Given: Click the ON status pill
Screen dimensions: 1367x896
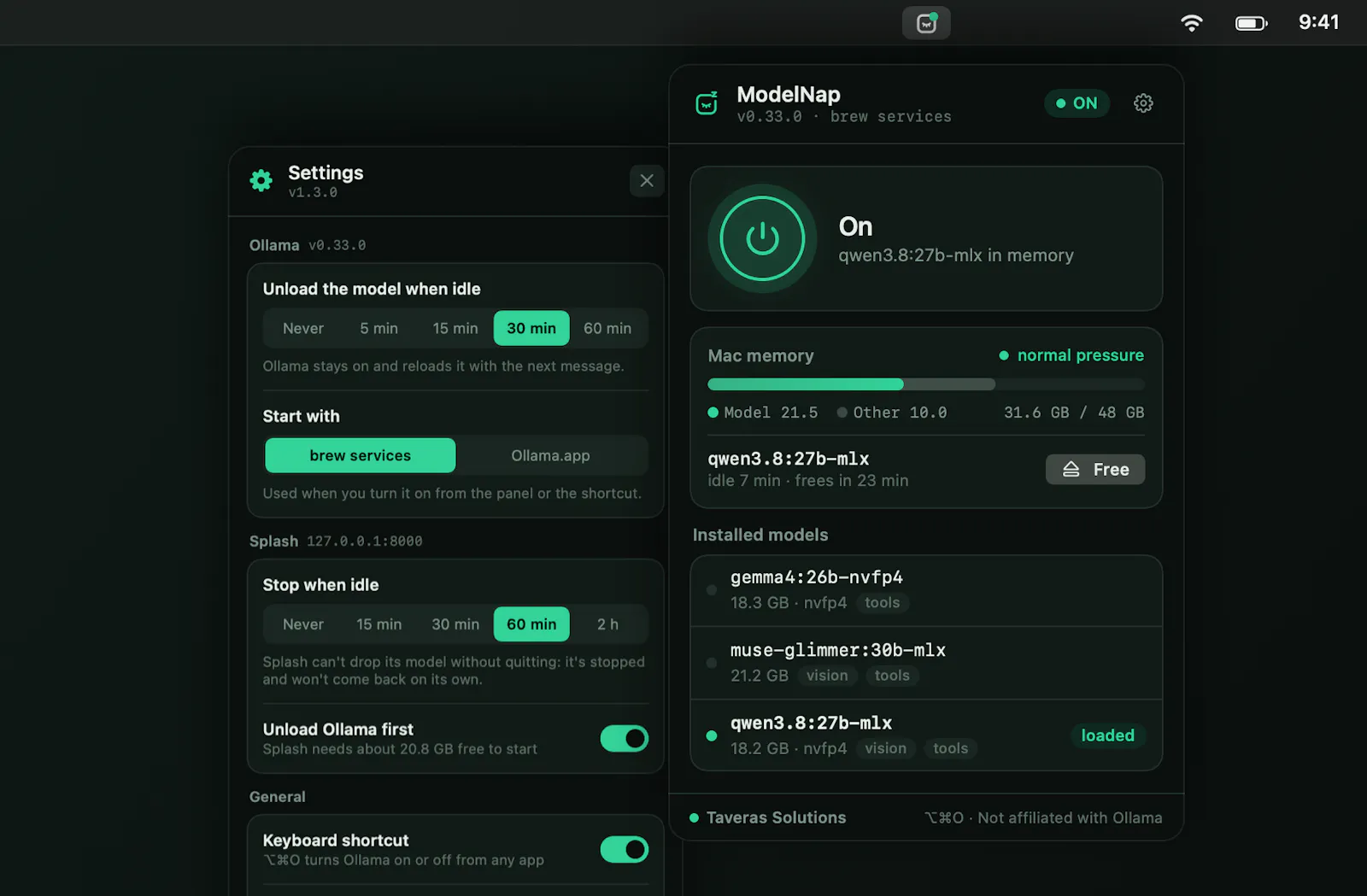Looking at the screenshot, I should pos(1077,103).
